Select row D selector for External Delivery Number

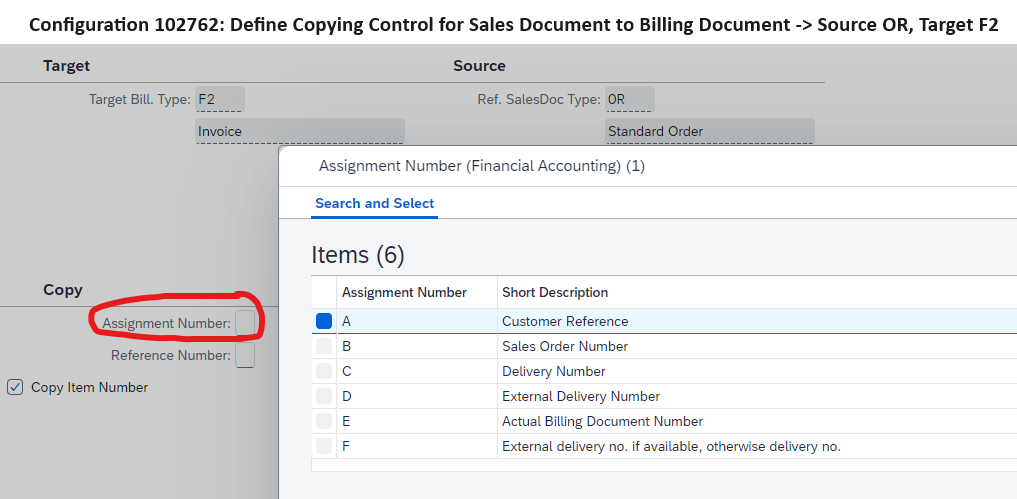click(324, 396)
